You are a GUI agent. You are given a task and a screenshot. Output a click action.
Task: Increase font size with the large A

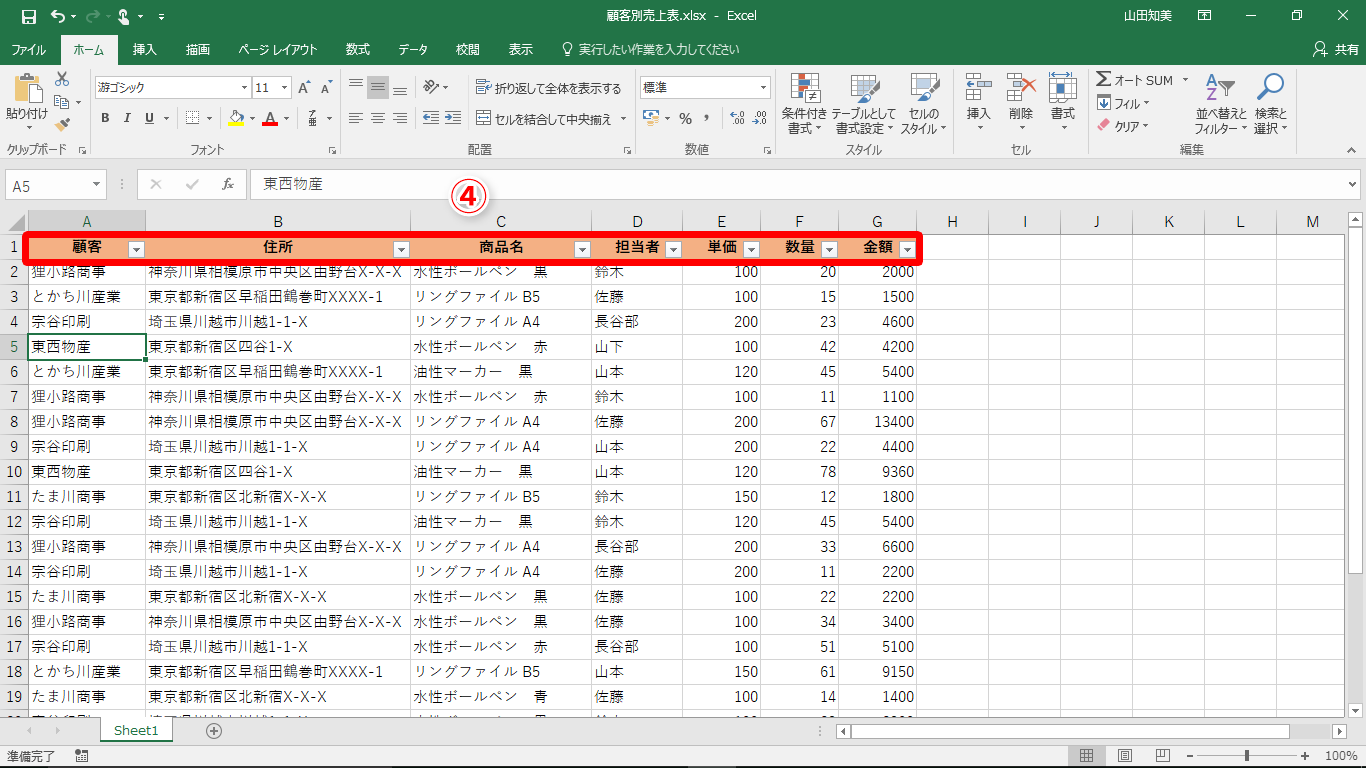pyautogui.click(x=304, y=88)
